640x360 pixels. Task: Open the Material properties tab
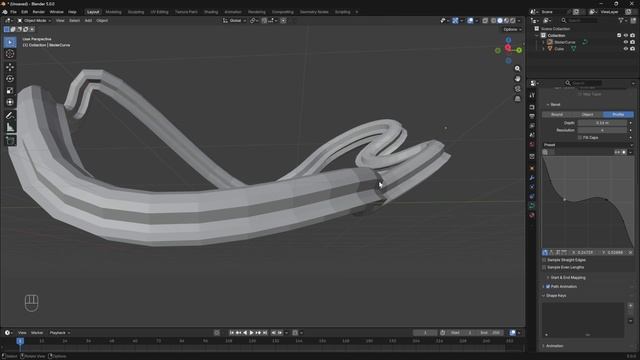coord(532,215)
